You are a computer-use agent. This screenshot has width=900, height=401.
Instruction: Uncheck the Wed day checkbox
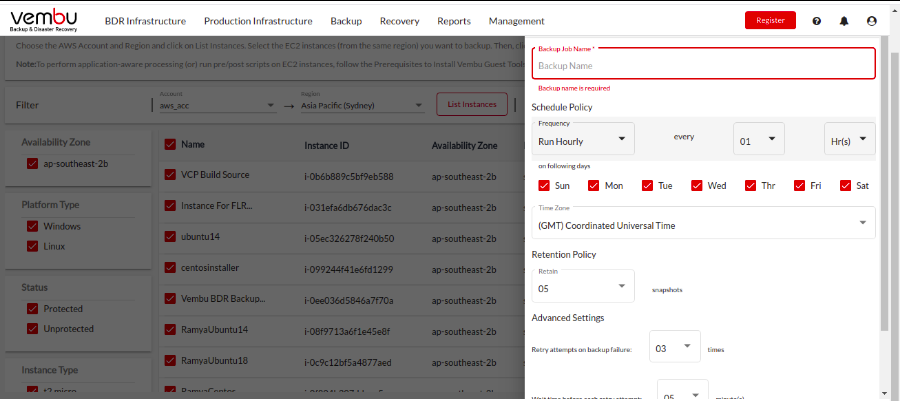[x=697, y=185]
